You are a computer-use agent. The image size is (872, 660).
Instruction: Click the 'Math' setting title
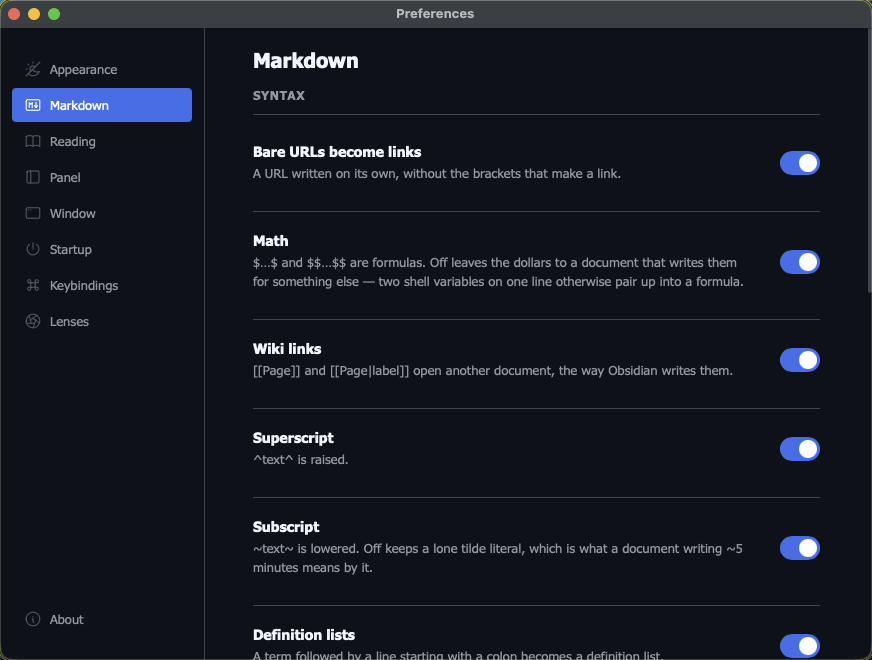pos(270,241)
